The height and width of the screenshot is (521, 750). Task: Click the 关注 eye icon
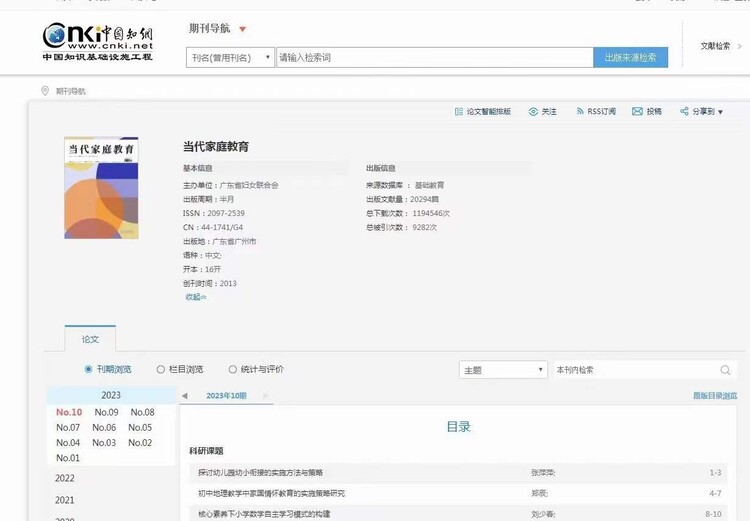(534, 112)
